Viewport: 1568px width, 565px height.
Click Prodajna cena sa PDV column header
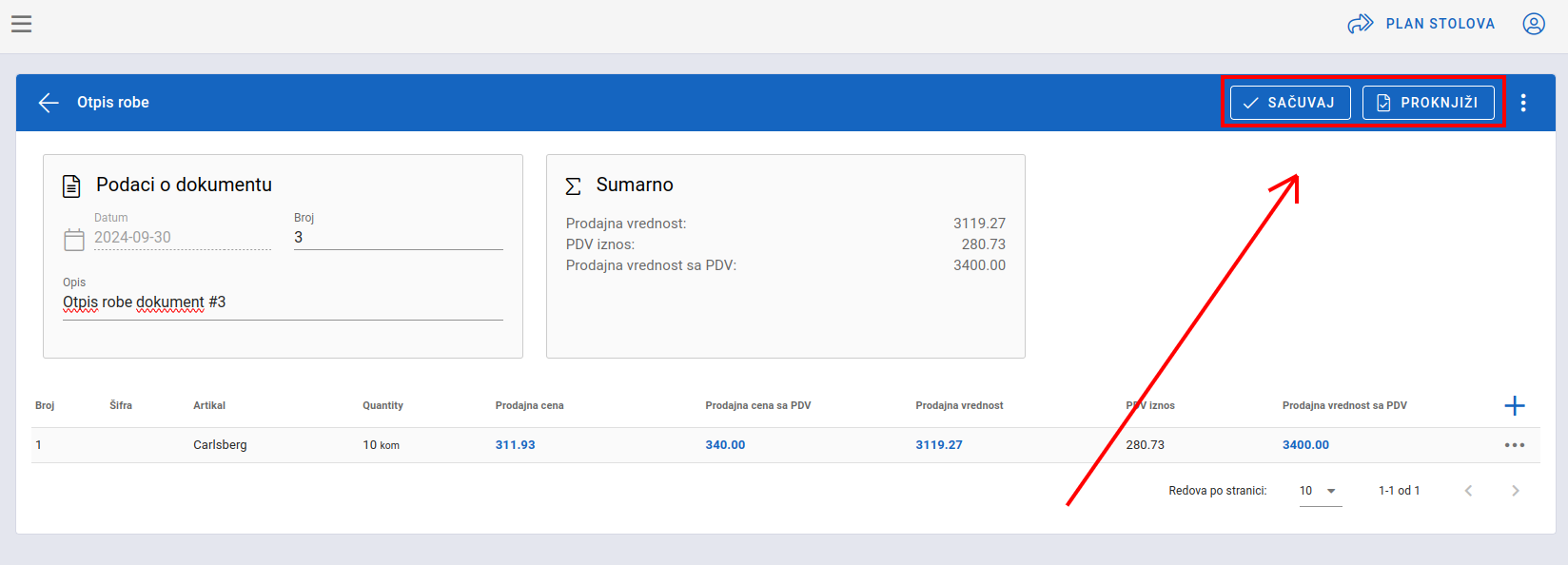(758, 405)
